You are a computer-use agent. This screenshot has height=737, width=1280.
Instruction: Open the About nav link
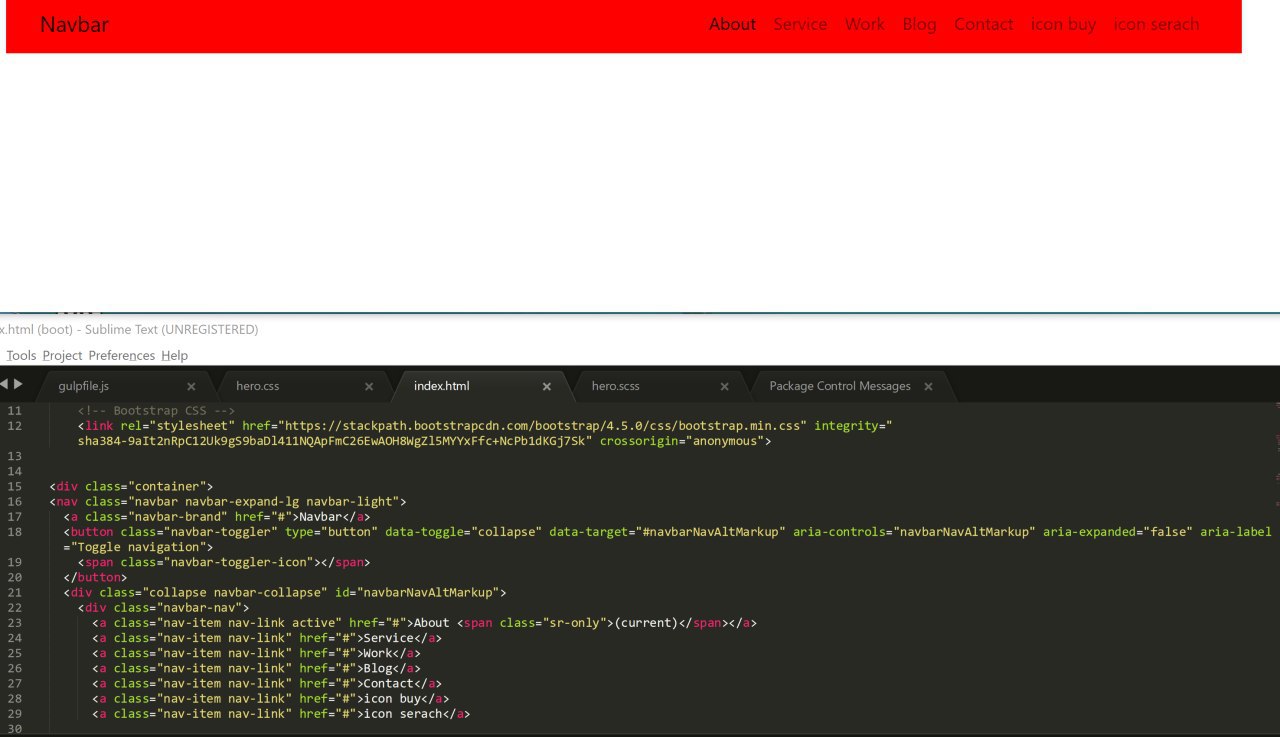click(732, 25)
